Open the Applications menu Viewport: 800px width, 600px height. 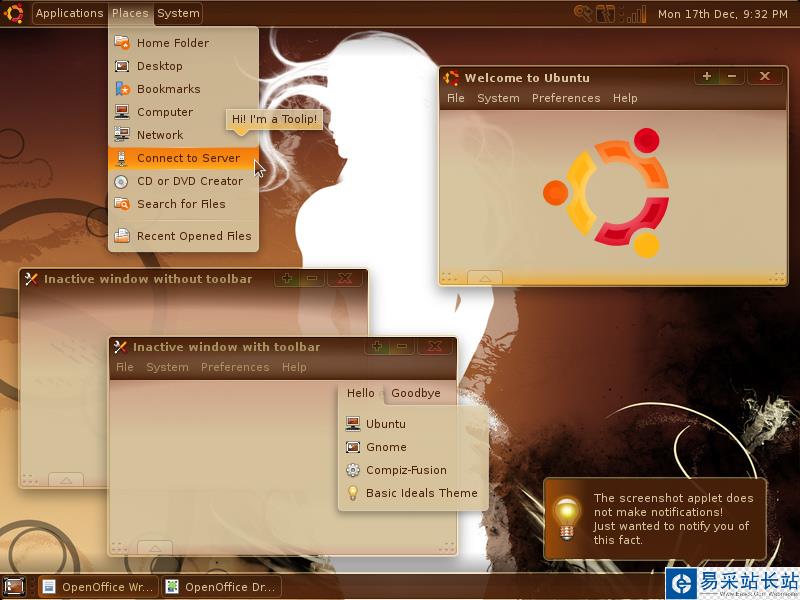point(69,13)
